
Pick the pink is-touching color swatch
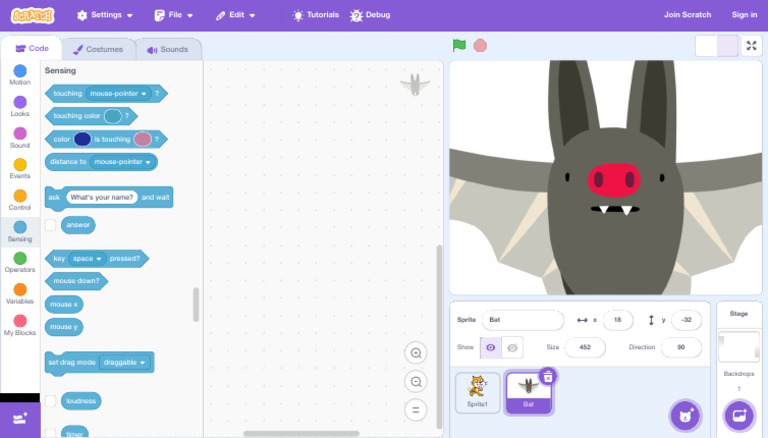tap(143, 139)
